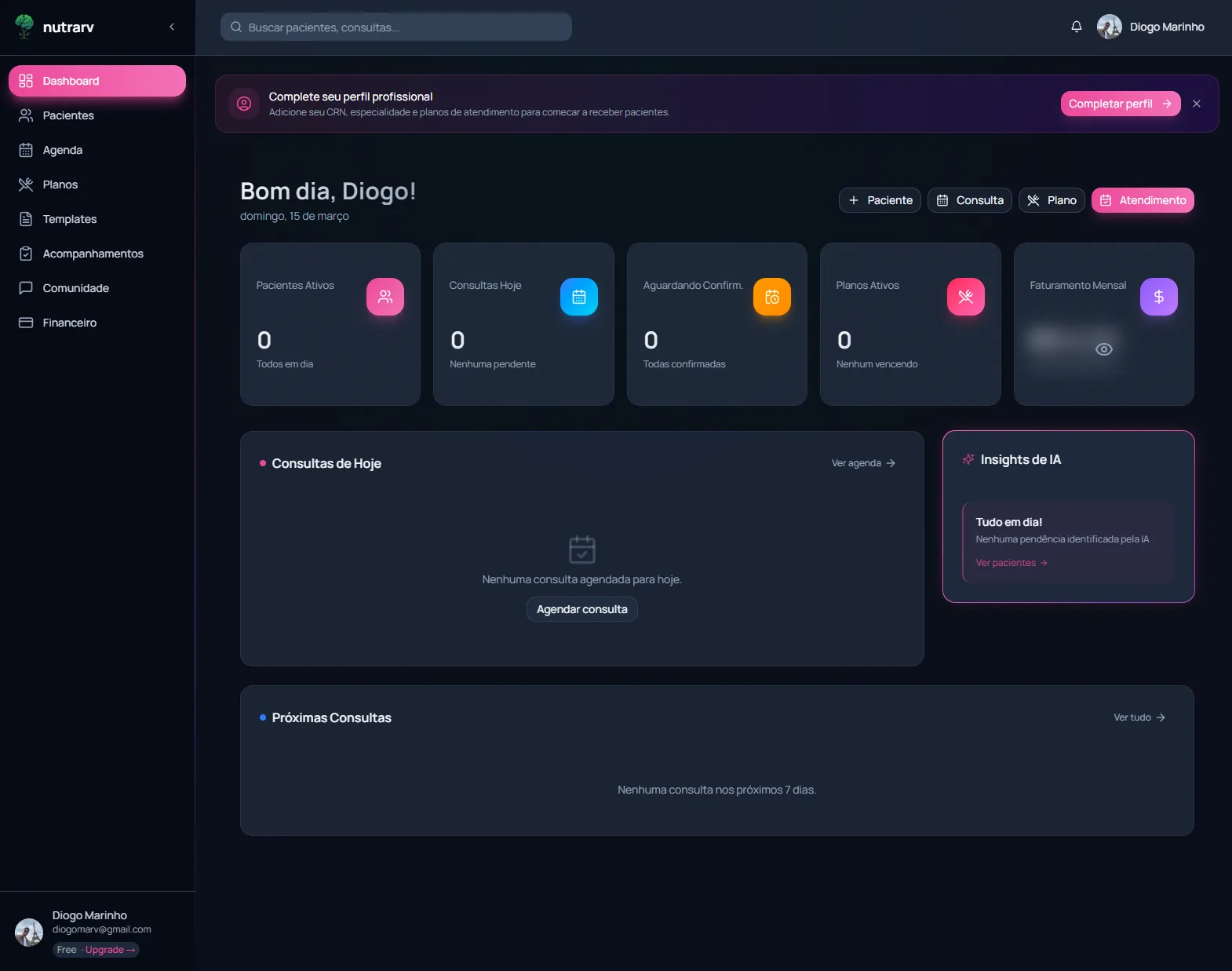1232x971 pixels.
Task: Open Diogo Marinho profile menu in header
Action: click(1150, 27)
